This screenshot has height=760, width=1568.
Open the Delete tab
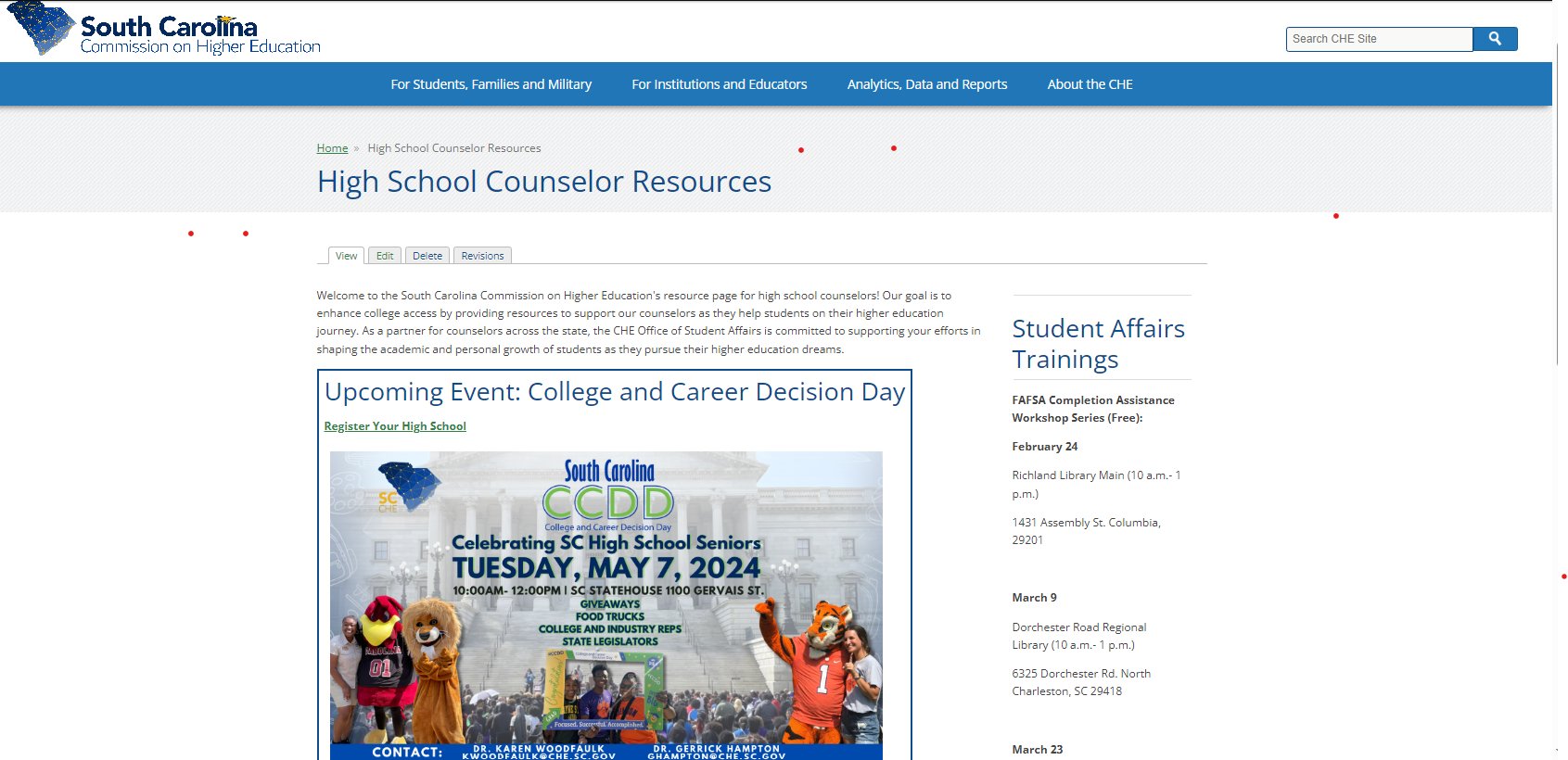(427, 256)
